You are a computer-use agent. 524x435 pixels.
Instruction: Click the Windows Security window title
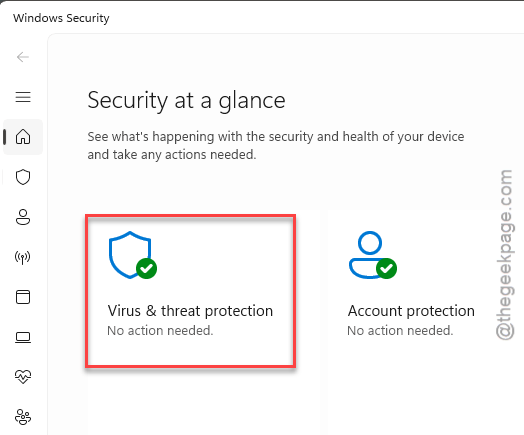click(x=61, y=18)
